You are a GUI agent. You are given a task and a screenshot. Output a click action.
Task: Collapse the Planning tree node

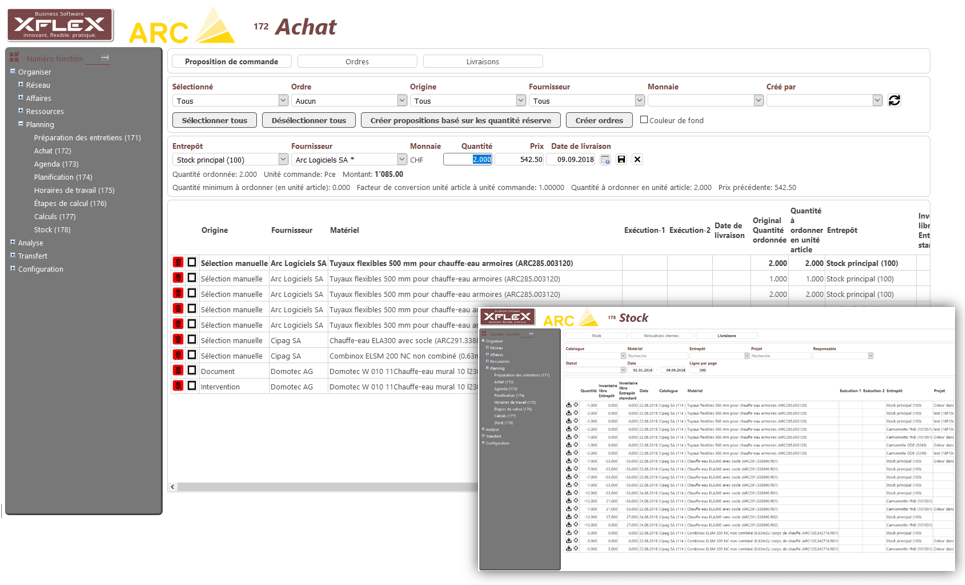[x=20, y=124]
